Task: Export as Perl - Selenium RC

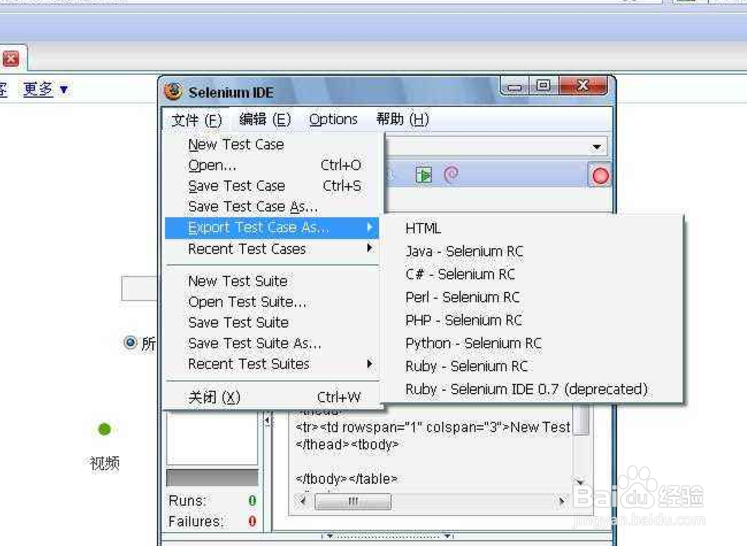Action: [534, 297]
